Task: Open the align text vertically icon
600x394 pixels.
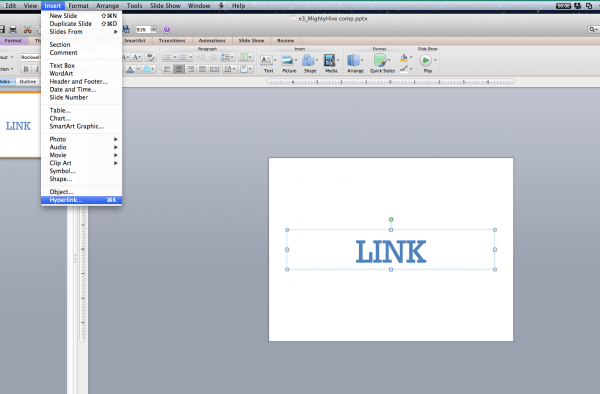Action: pos(246,69)
